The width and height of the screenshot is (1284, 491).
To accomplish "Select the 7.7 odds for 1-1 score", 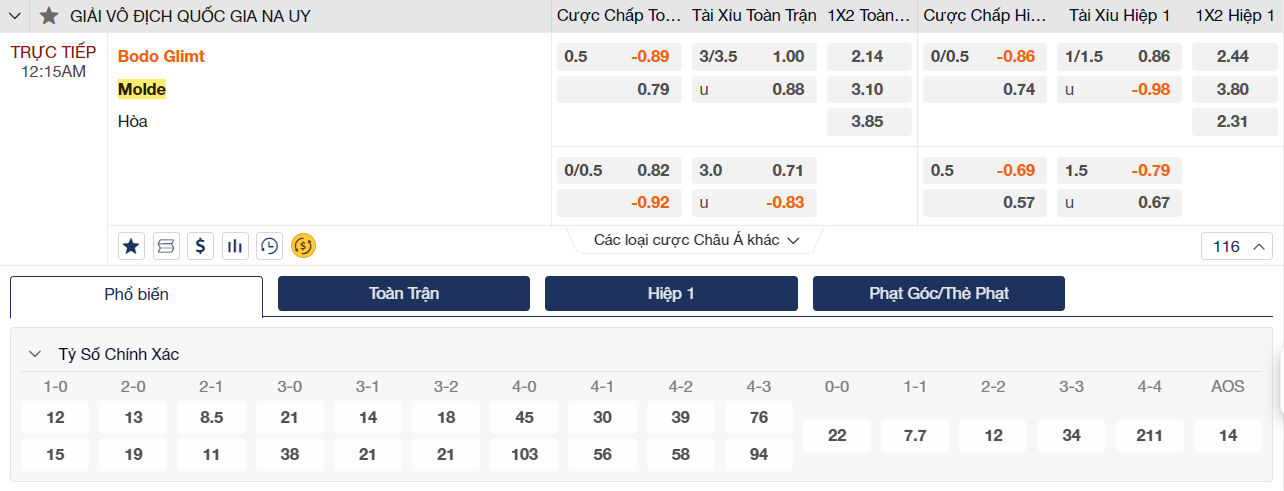I will [x=915, y=435].
